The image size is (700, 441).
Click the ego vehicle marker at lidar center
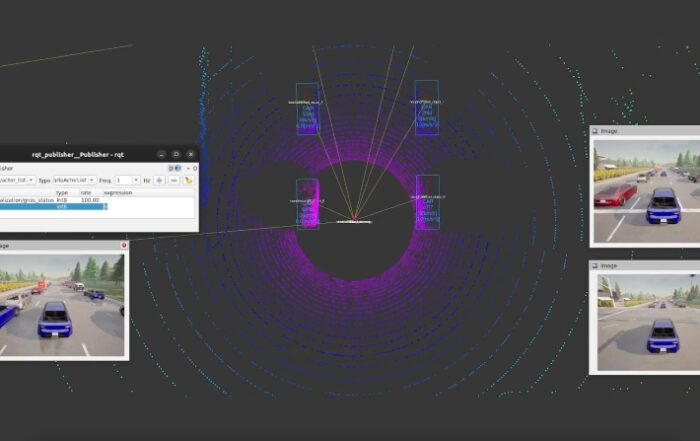tap(354, 218)
